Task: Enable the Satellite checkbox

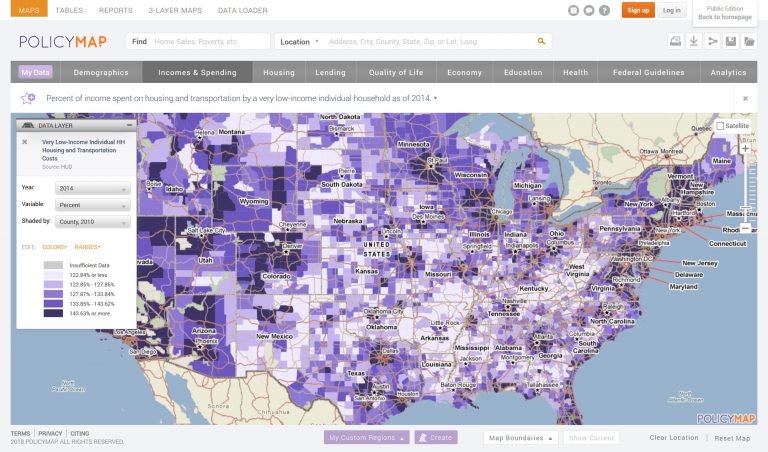Action: point(721,126)
